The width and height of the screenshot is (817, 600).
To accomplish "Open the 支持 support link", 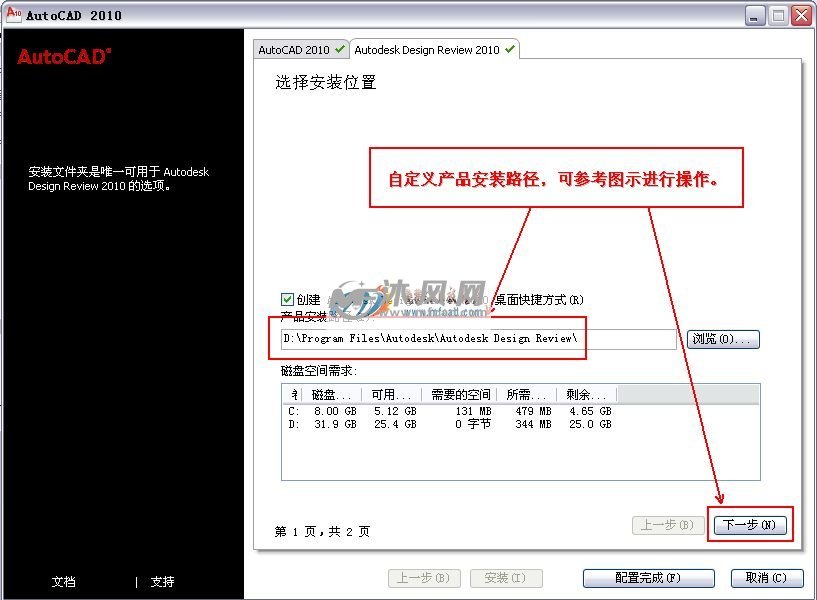I will [162, 581].
